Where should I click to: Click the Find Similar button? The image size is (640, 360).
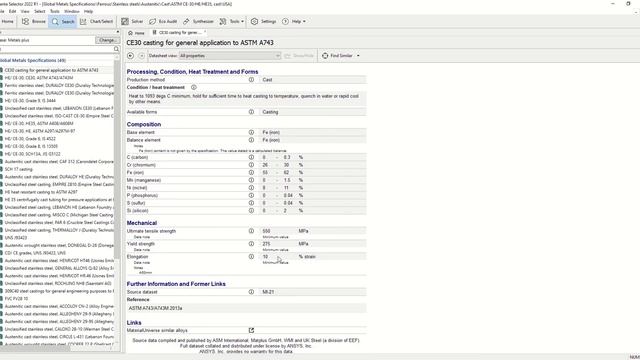337,56
